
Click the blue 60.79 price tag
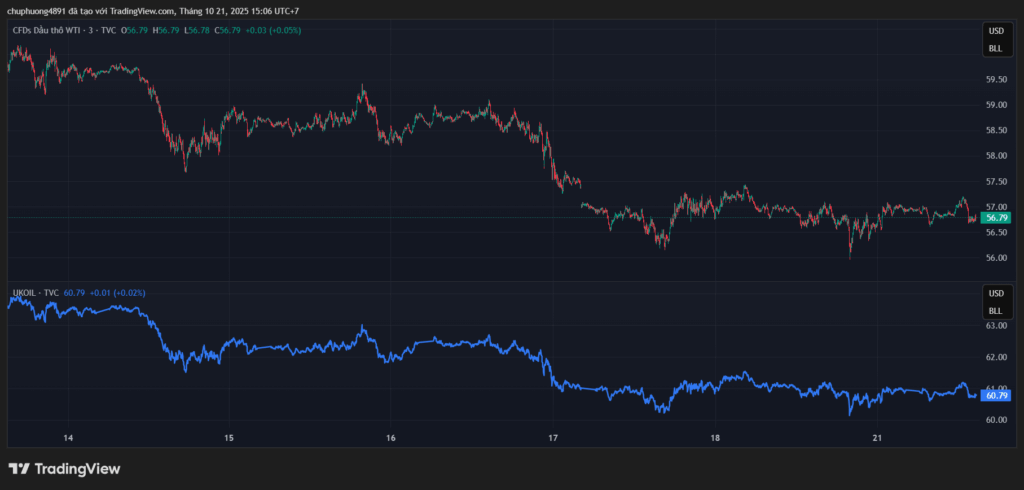[995, 395]
